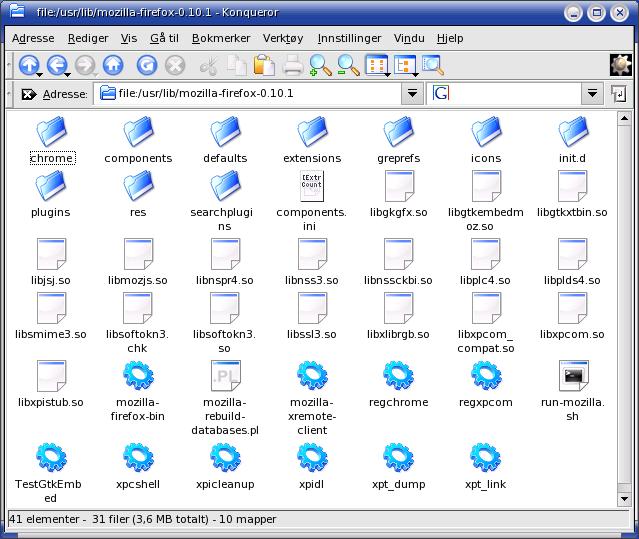
Task: Open the Vis menu
Action: point(129,38)
